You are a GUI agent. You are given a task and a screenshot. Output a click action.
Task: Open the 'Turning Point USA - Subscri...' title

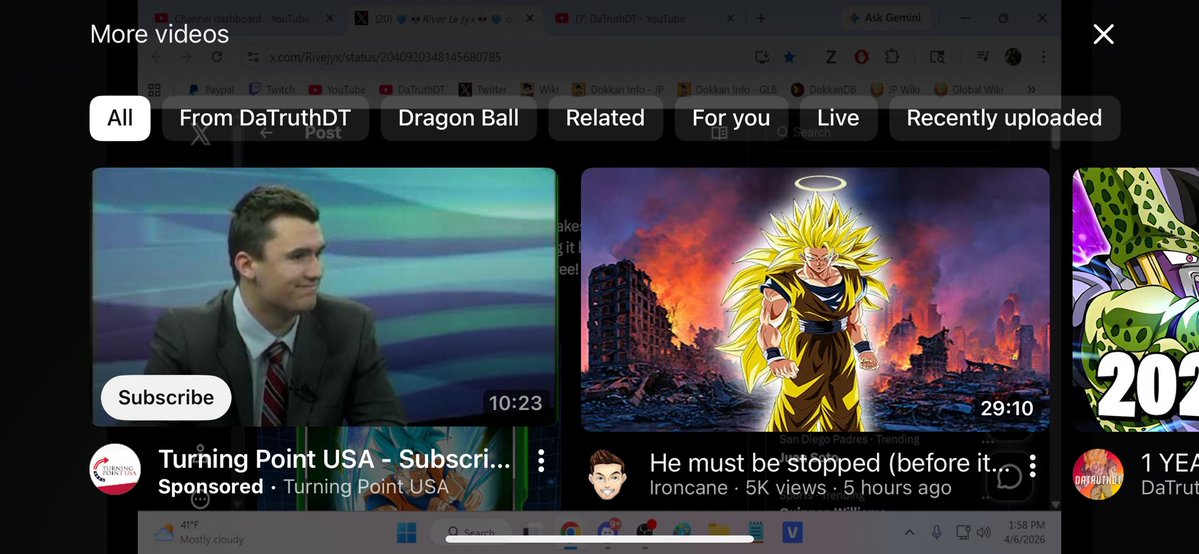pyautogui.click(x=334, y=459)
